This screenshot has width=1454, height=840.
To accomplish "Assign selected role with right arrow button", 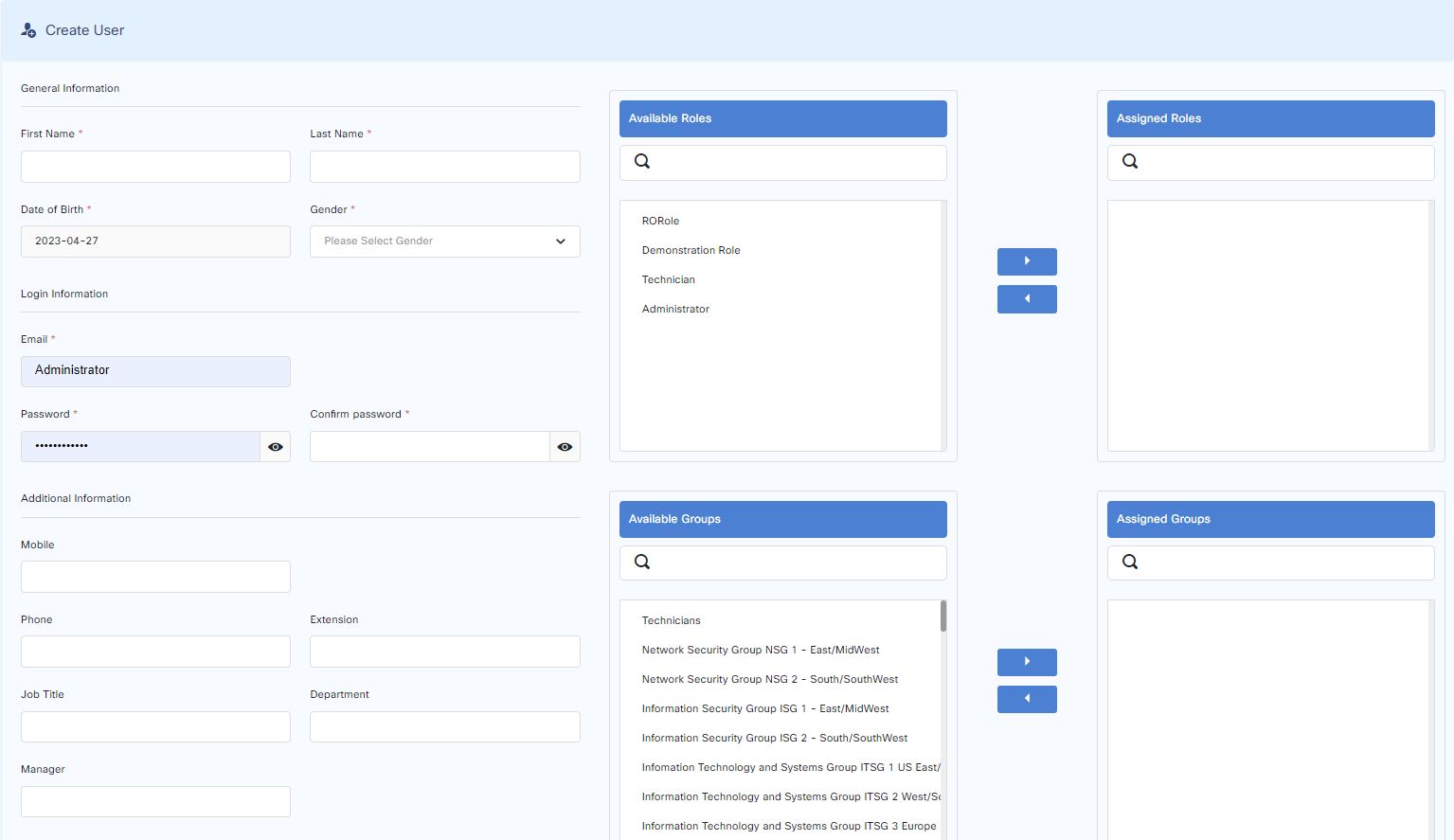I will pyautogui.click(x=1027, y=261).
